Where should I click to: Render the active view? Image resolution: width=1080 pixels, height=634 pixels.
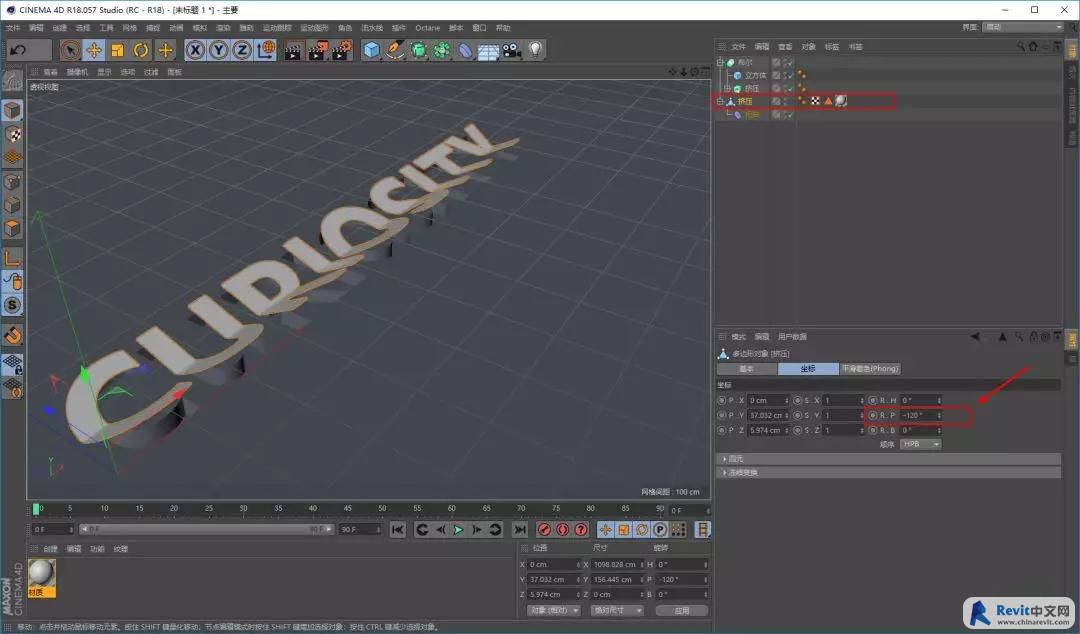tap(293, 50)
